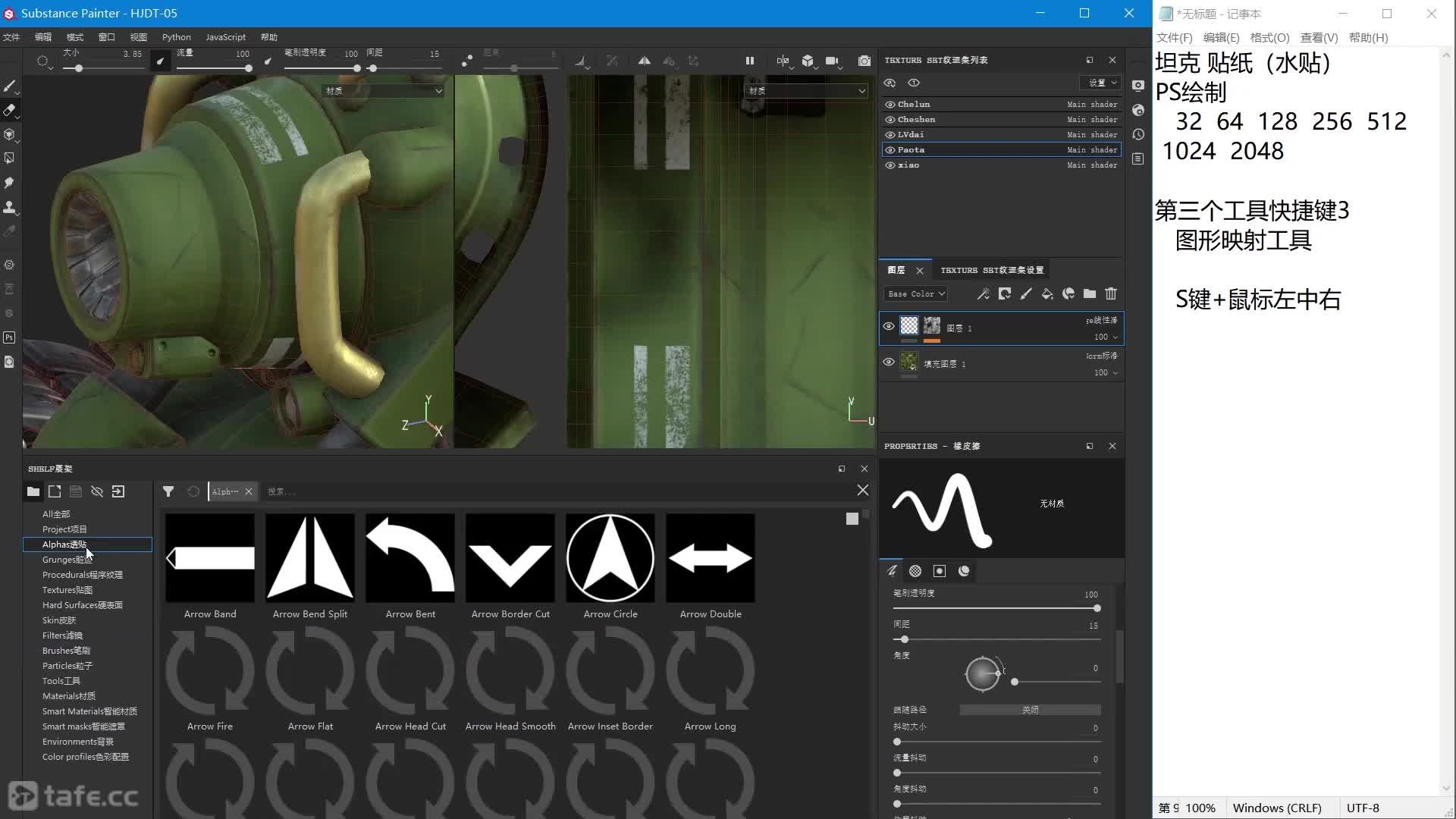Add a fill layer using bucket icon
Image resolution: width=1456 pixels, height=819 pixels.
point(1046,293)
